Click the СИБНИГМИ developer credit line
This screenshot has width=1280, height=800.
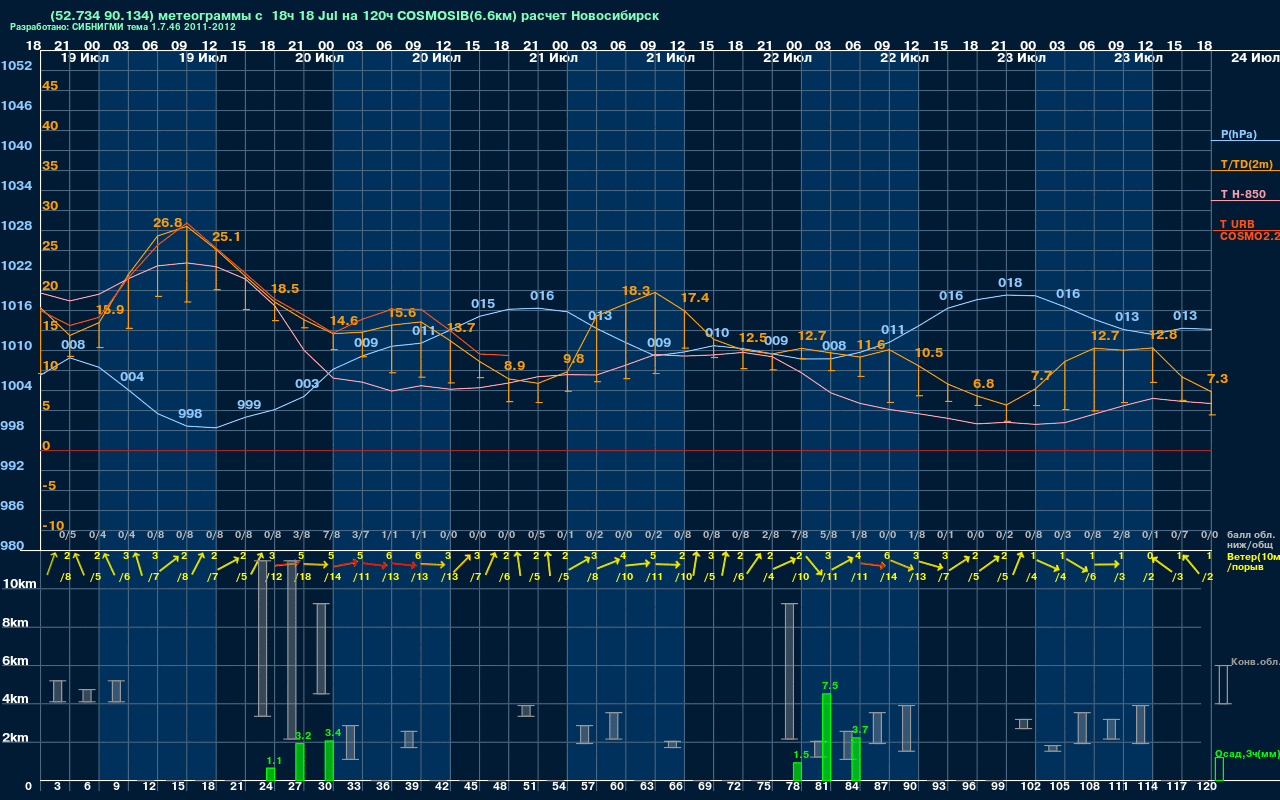click(x=123, y=27)
